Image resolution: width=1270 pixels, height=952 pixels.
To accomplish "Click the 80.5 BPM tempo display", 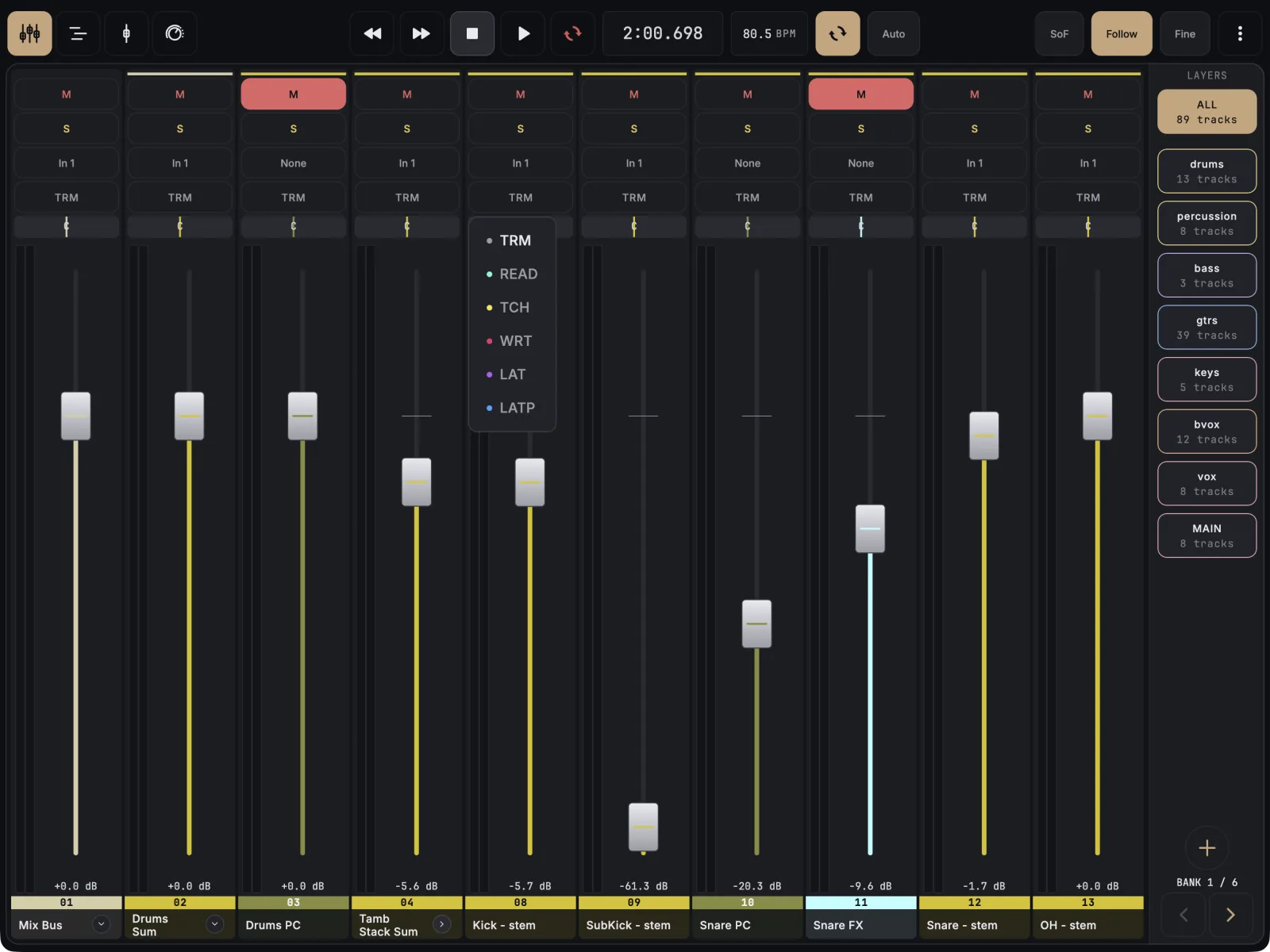I will click(x=769, y=33).
